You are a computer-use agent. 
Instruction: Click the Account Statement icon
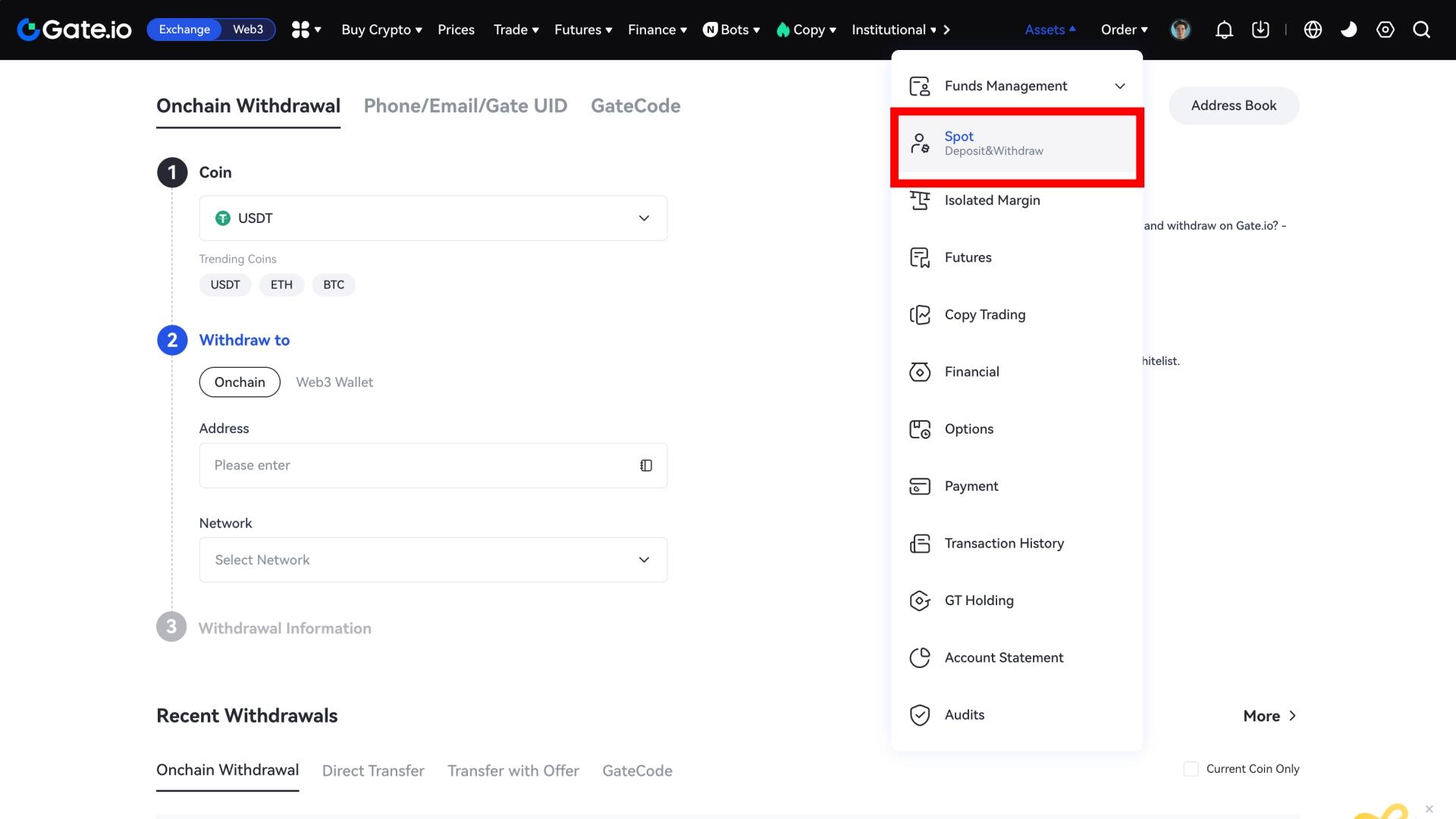click(920, 657)
